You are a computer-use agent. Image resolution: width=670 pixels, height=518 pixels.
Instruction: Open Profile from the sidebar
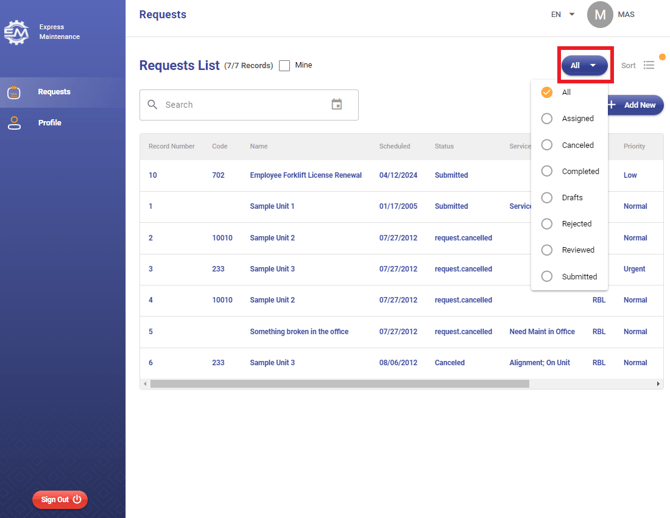[x=50, y=123]
